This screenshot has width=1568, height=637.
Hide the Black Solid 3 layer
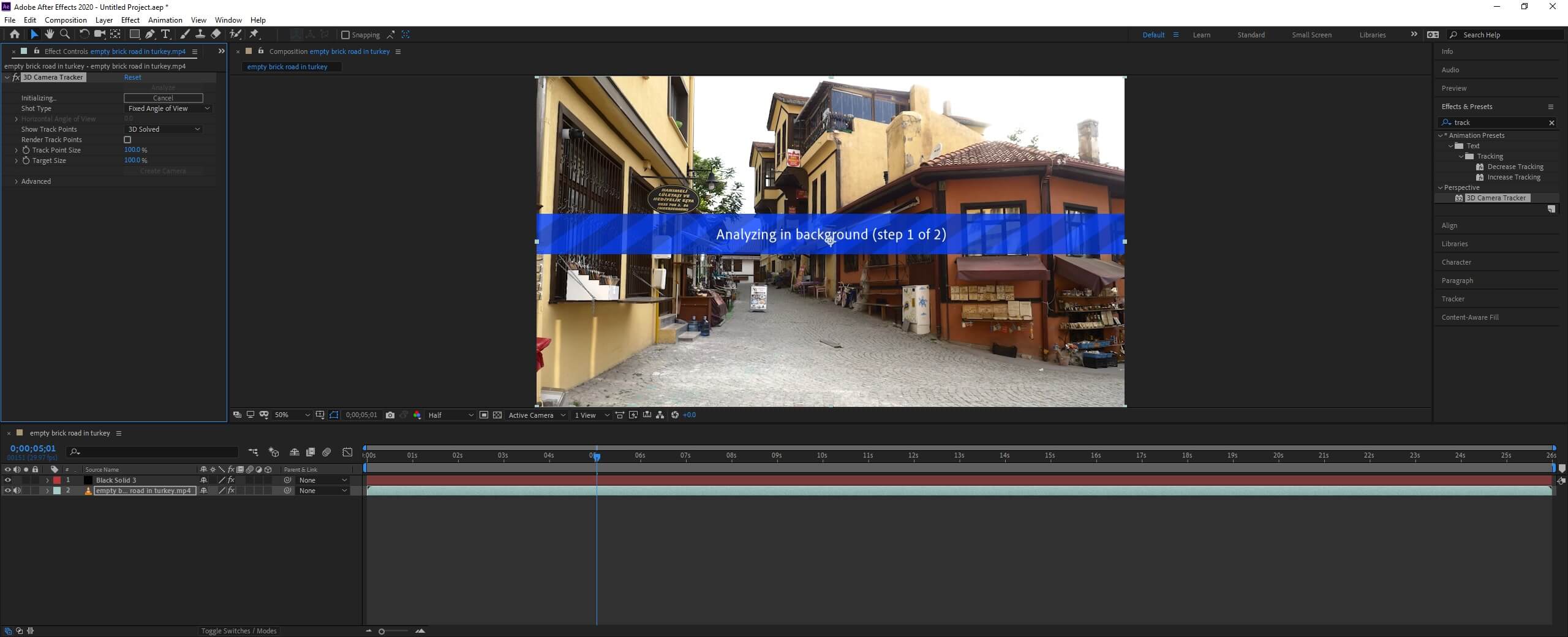point(8,480)
